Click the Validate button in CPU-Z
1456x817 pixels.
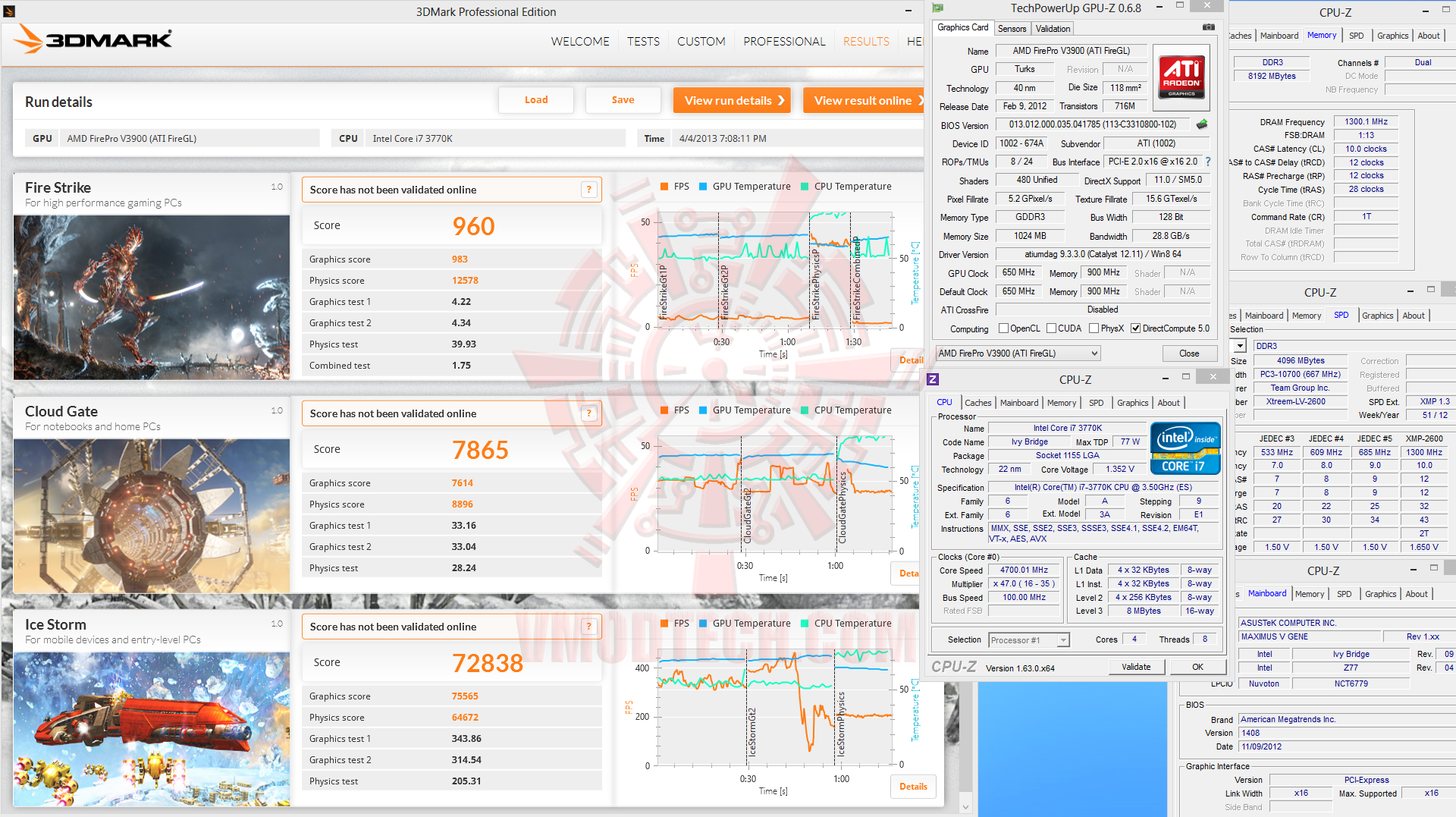pos(1135,667)
